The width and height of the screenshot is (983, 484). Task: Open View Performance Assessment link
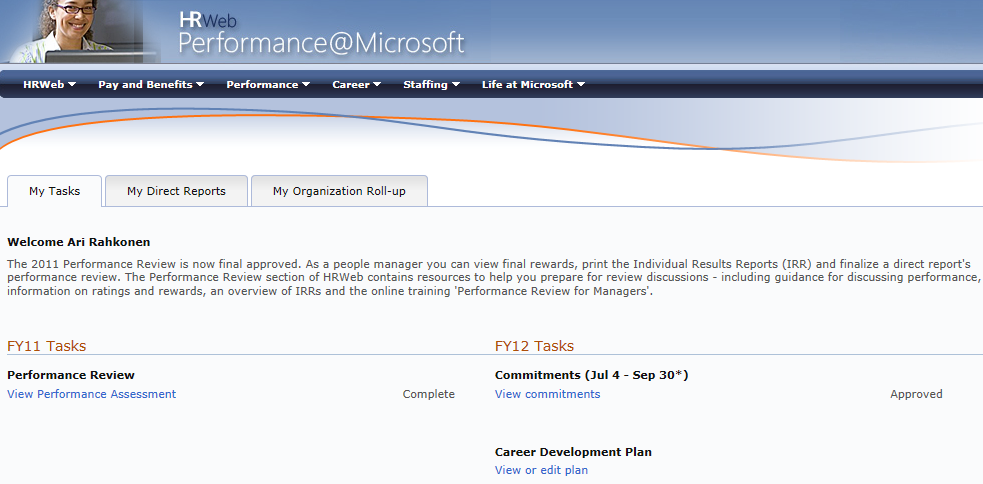point(92,394)
